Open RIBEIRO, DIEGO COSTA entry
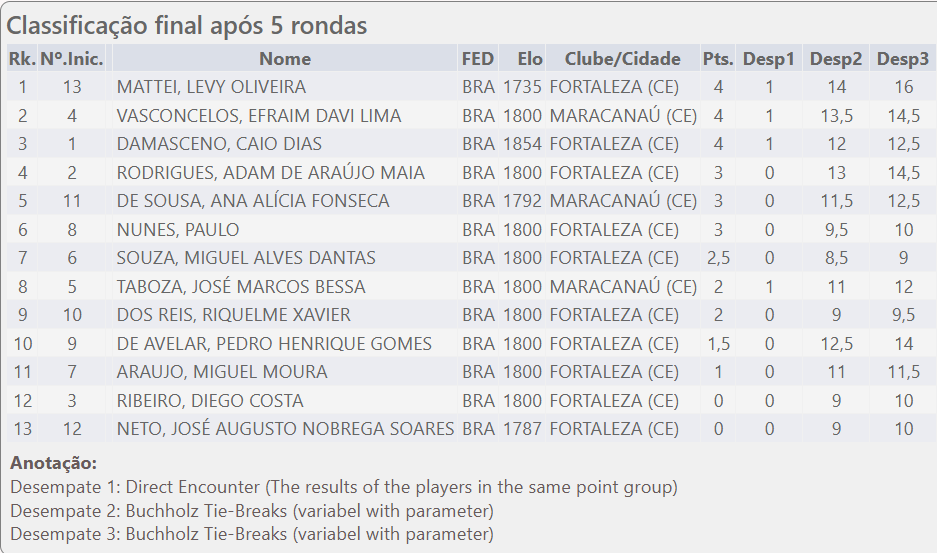Viewport: 937px width, 553px height. 210,401
